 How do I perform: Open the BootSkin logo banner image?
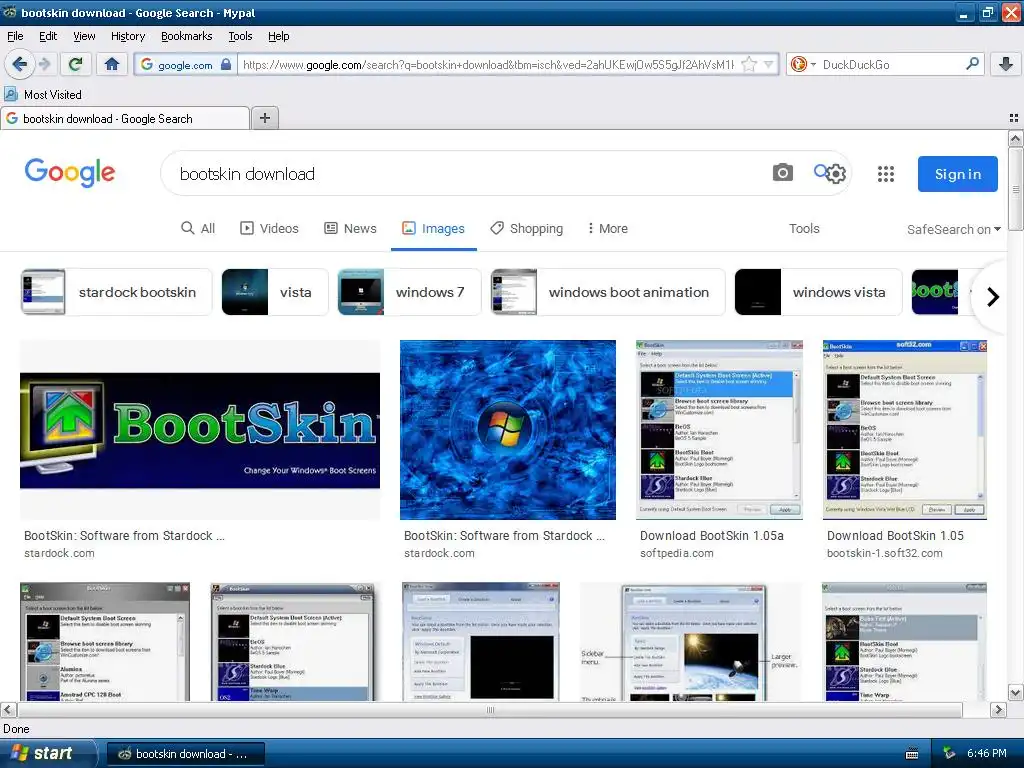pos(200,430)
